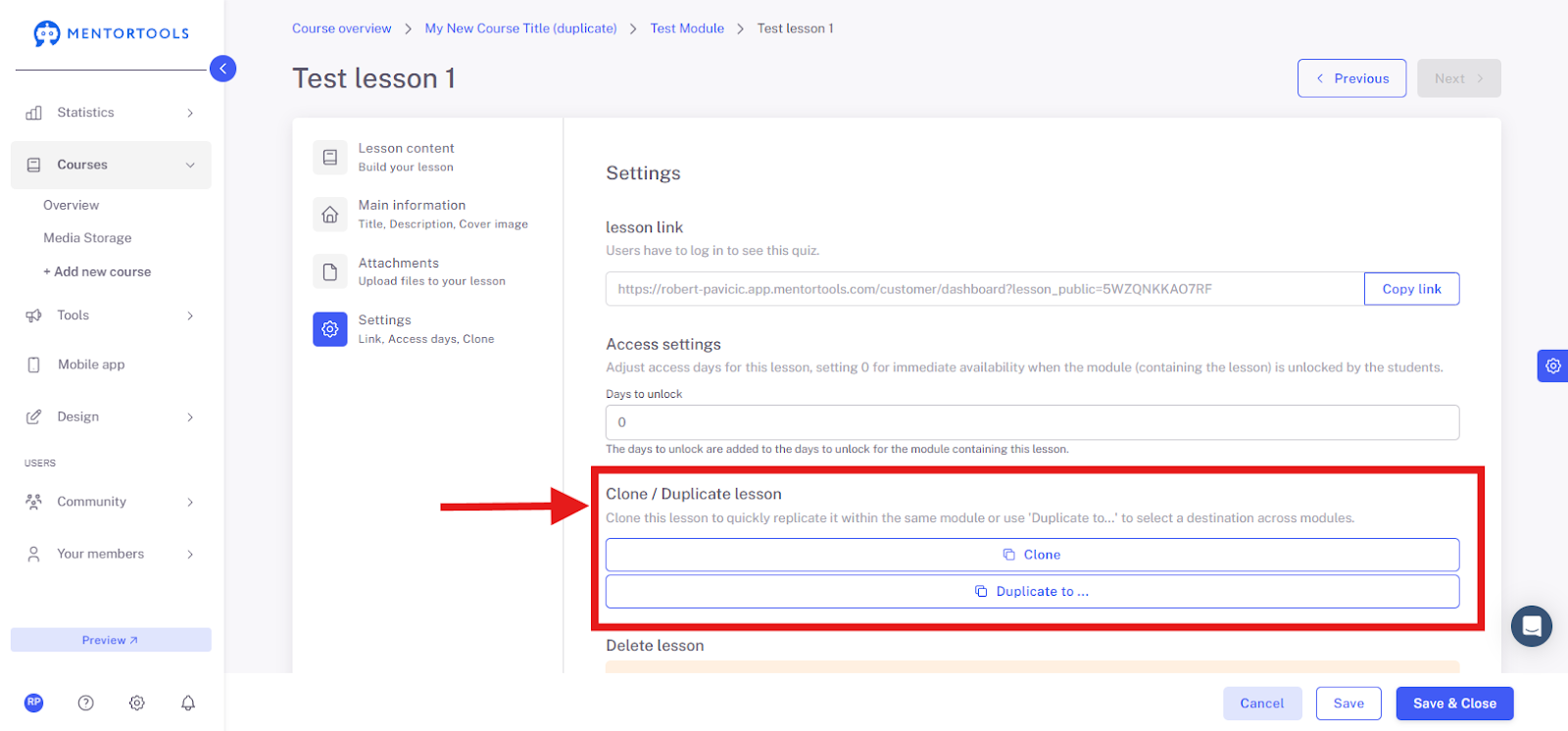Go to Course overview breadcrumb

point(342,28)
